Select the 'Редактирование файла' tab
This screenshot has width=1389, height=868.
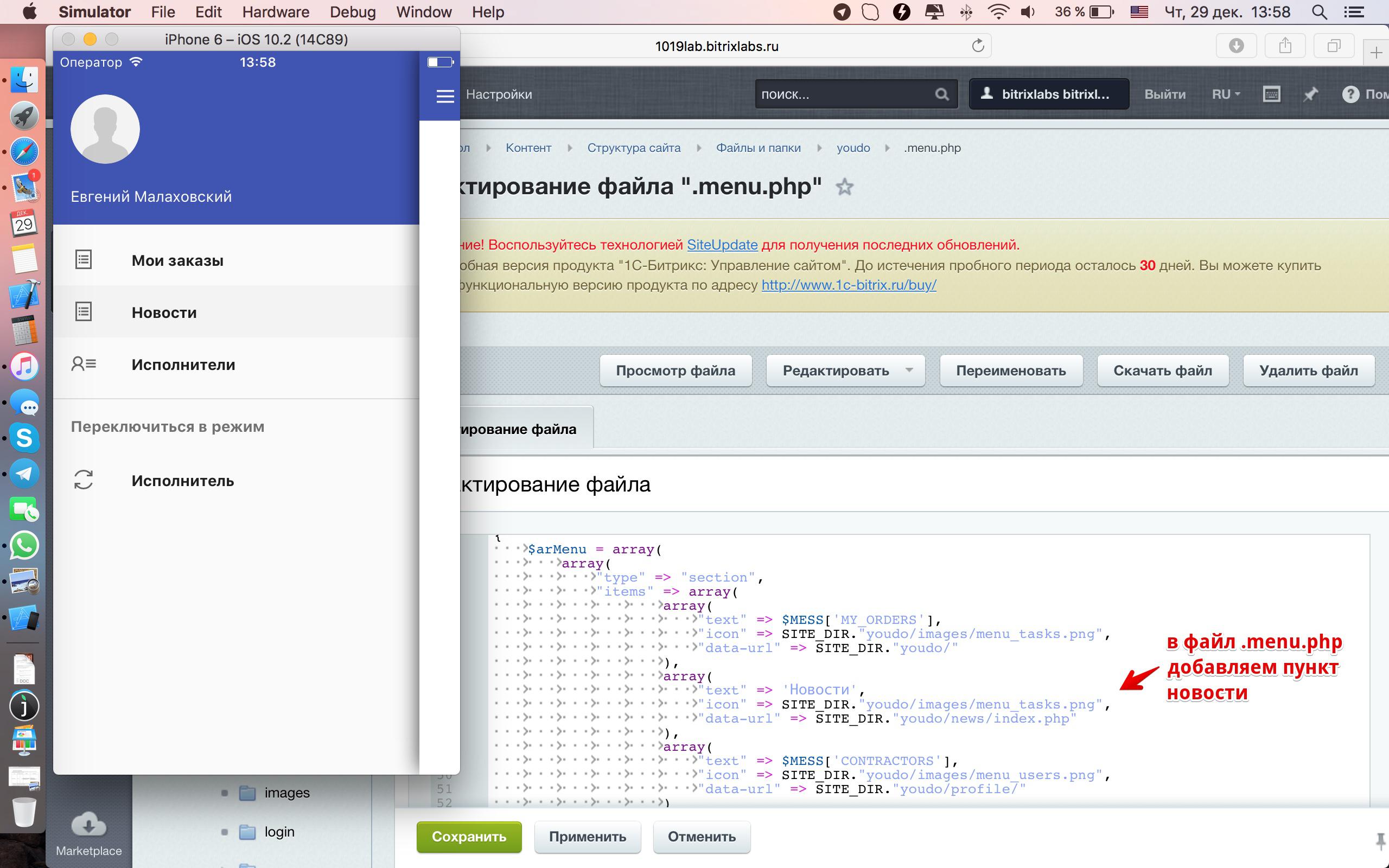pos(526,429)
